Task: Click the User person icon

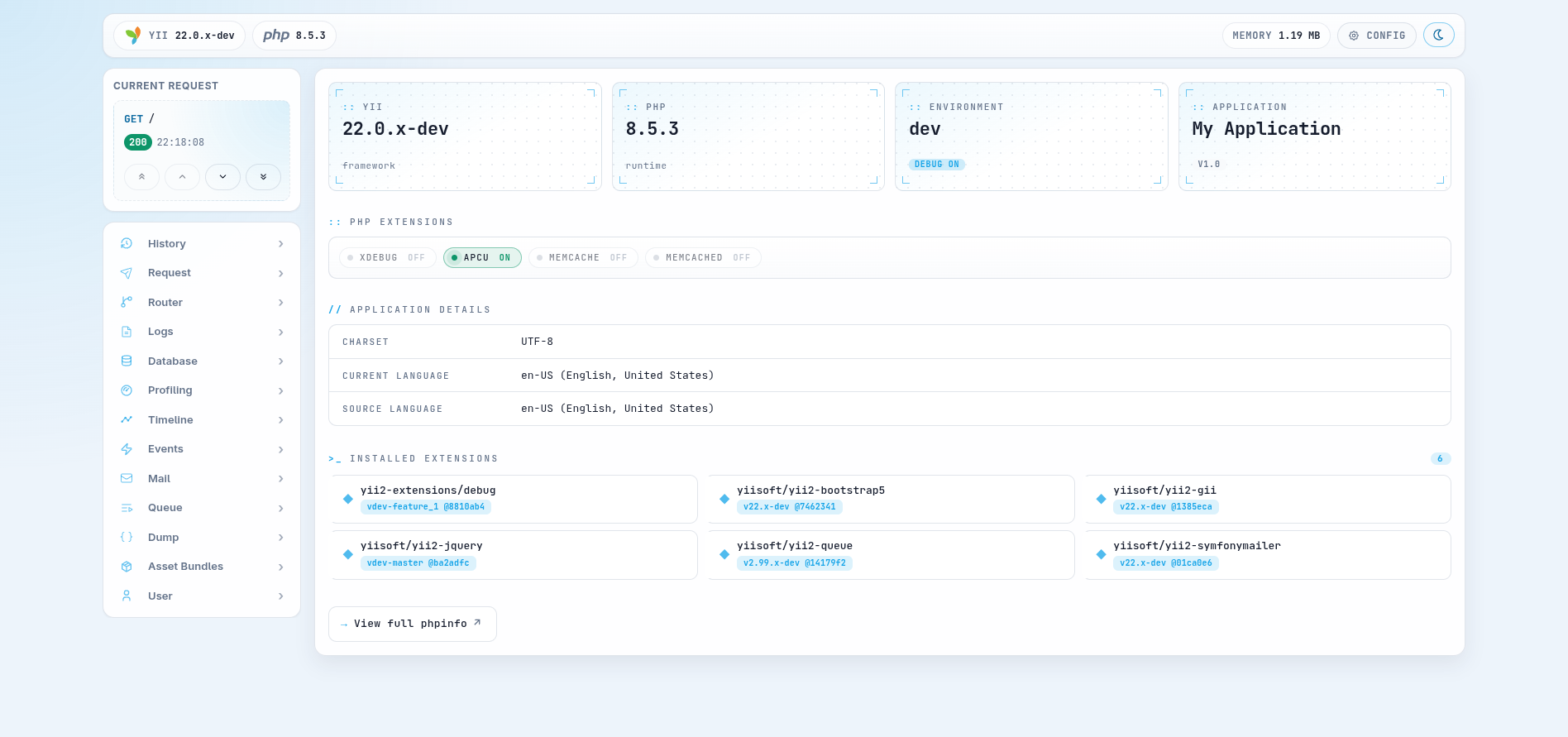Action: coord(127,596)
